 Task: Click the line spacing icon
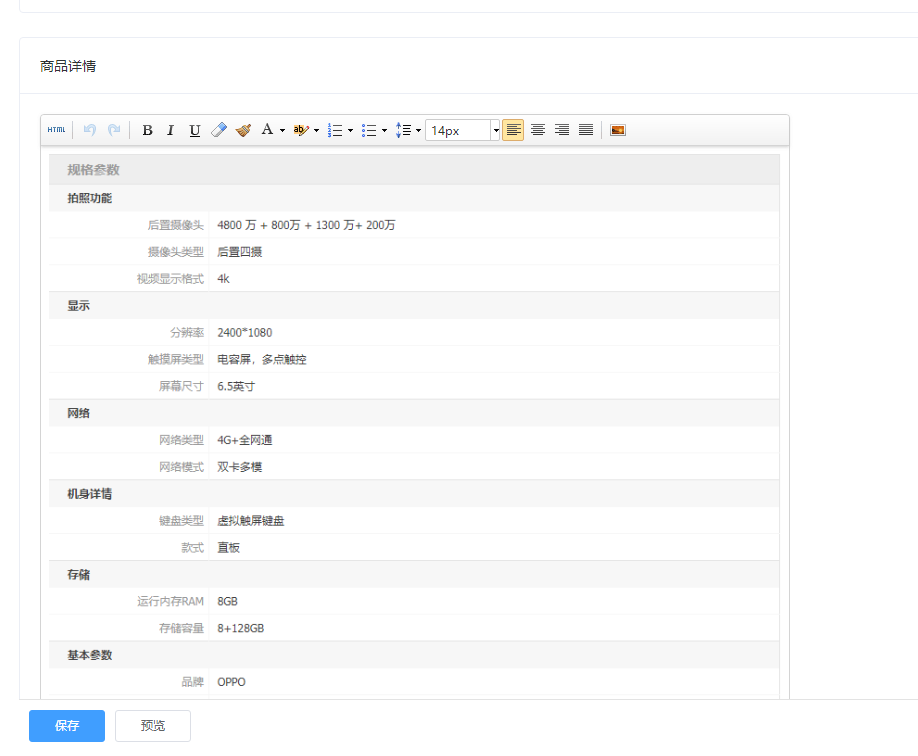pos(403,130)
